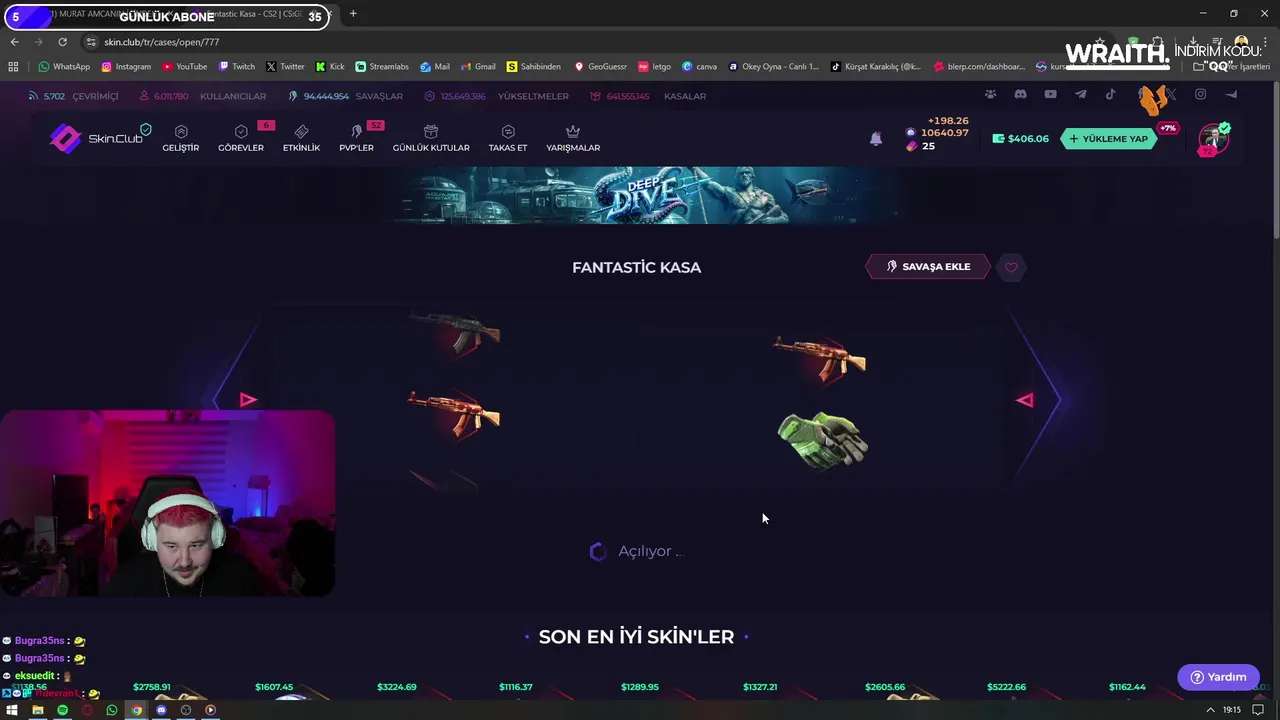Open the Geliştir upgrade section

(x=181, y=138)
